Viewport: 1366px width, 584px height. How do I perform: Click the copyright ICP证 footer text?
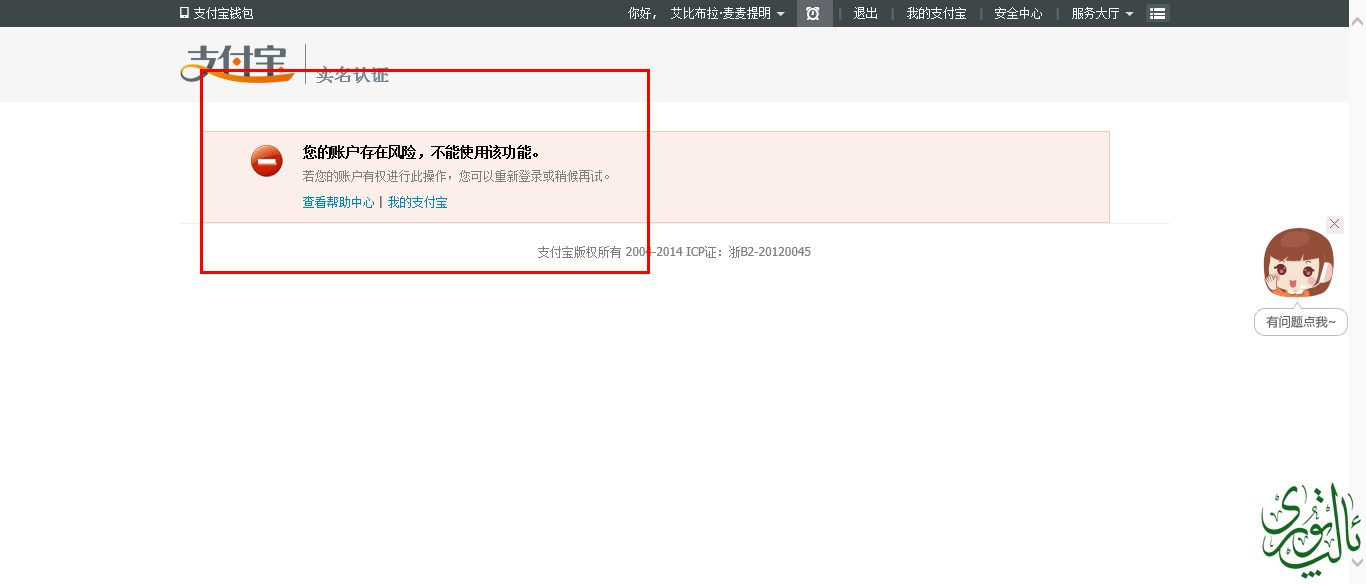[674, 252]
